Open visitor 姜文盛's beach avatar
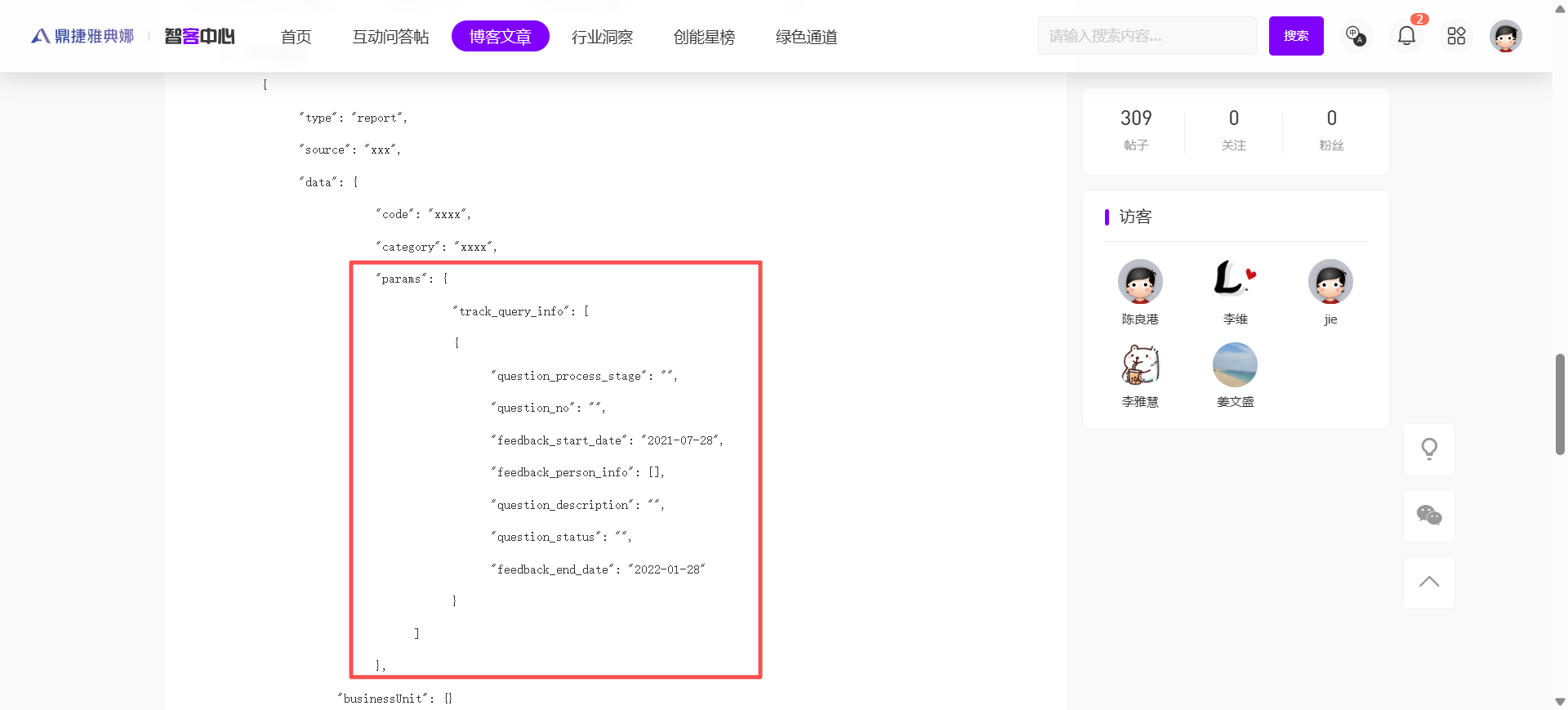Image resolution: width=1568 pixels, height=710 pixels. [x=1235, y=364]
